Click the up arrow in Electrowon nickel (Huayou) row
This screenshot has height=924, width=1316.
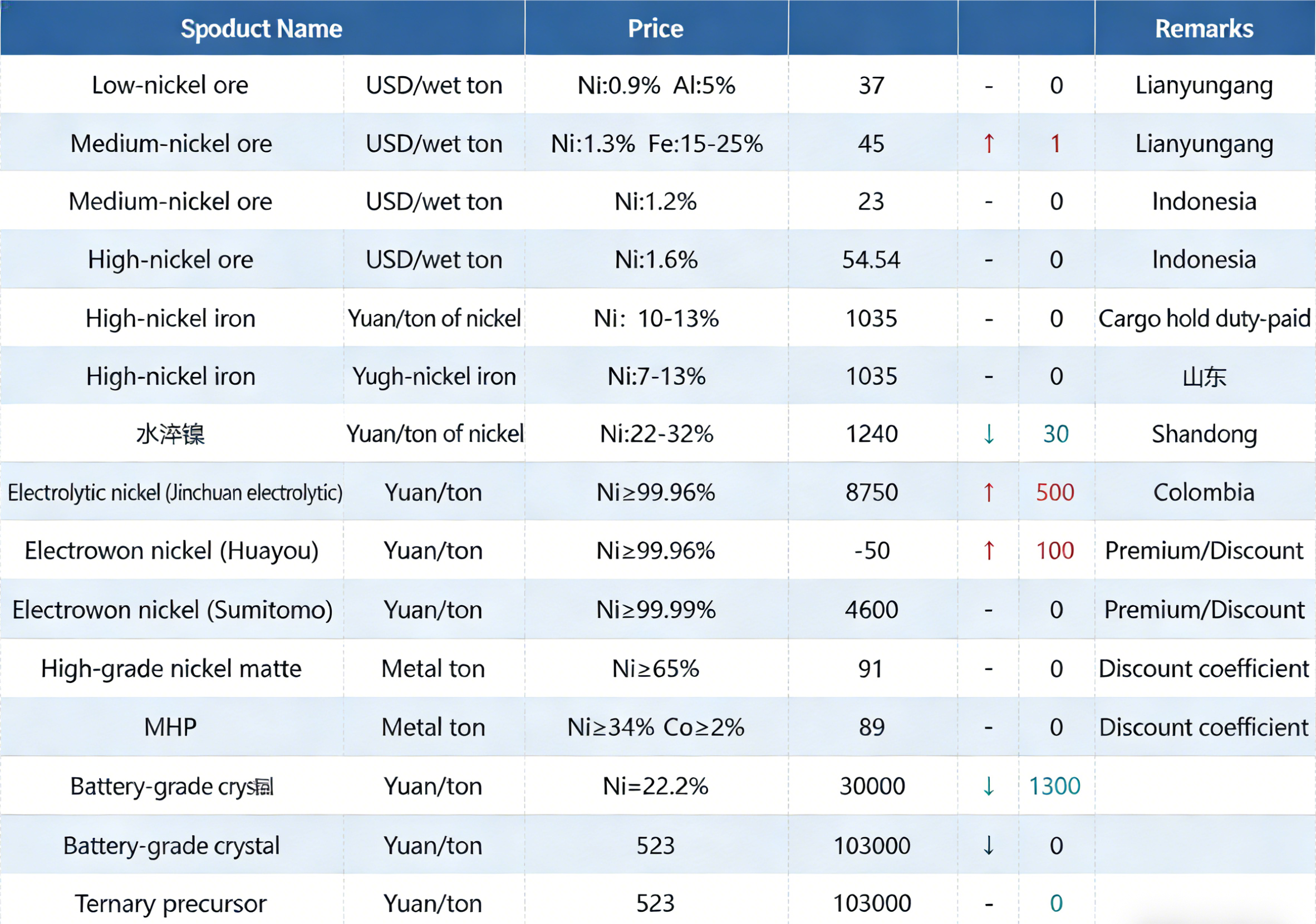point(989,551)
